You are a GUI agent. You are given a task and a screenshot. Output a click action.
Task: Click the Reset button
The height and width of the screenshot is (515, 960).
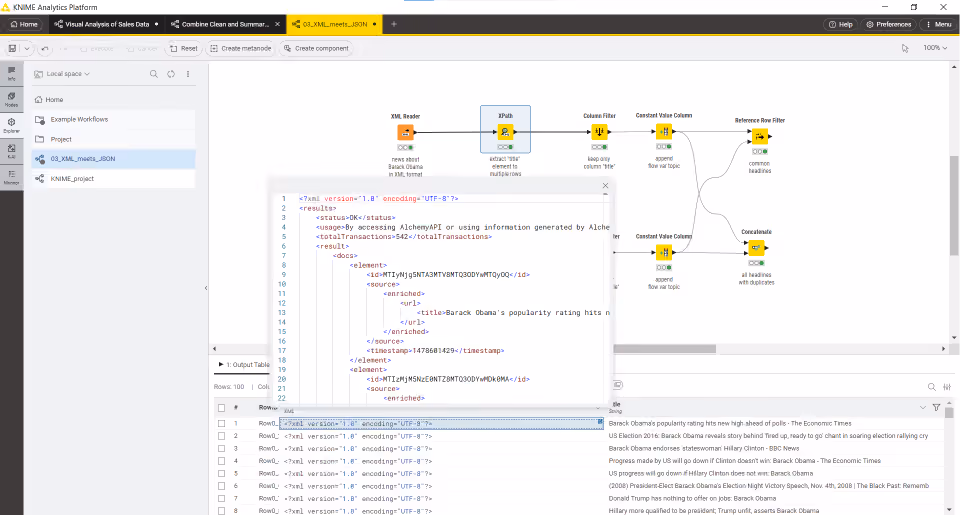tap(184, 48)
